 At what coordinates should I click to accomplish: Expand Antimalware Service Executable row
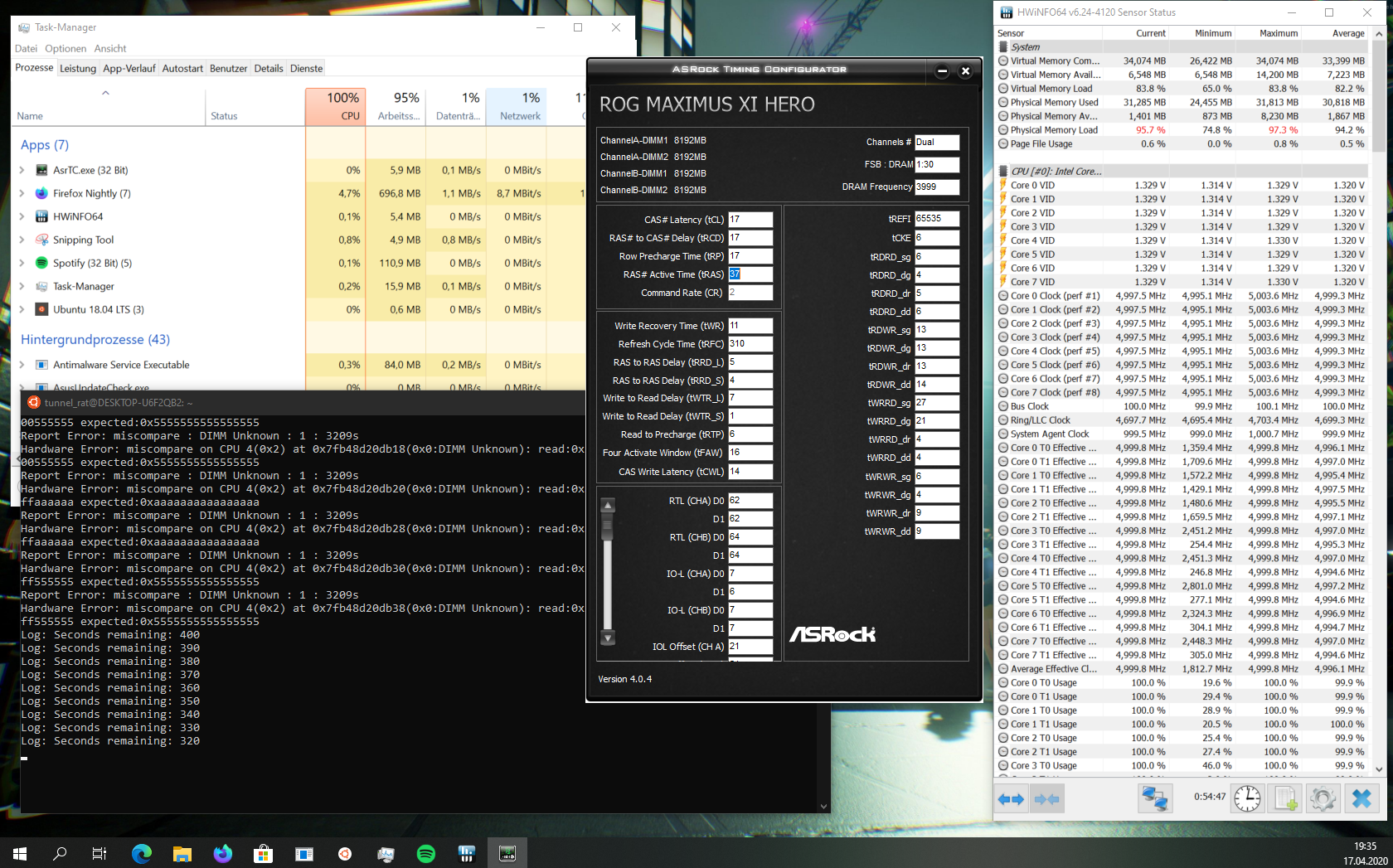tap(22, 365)
